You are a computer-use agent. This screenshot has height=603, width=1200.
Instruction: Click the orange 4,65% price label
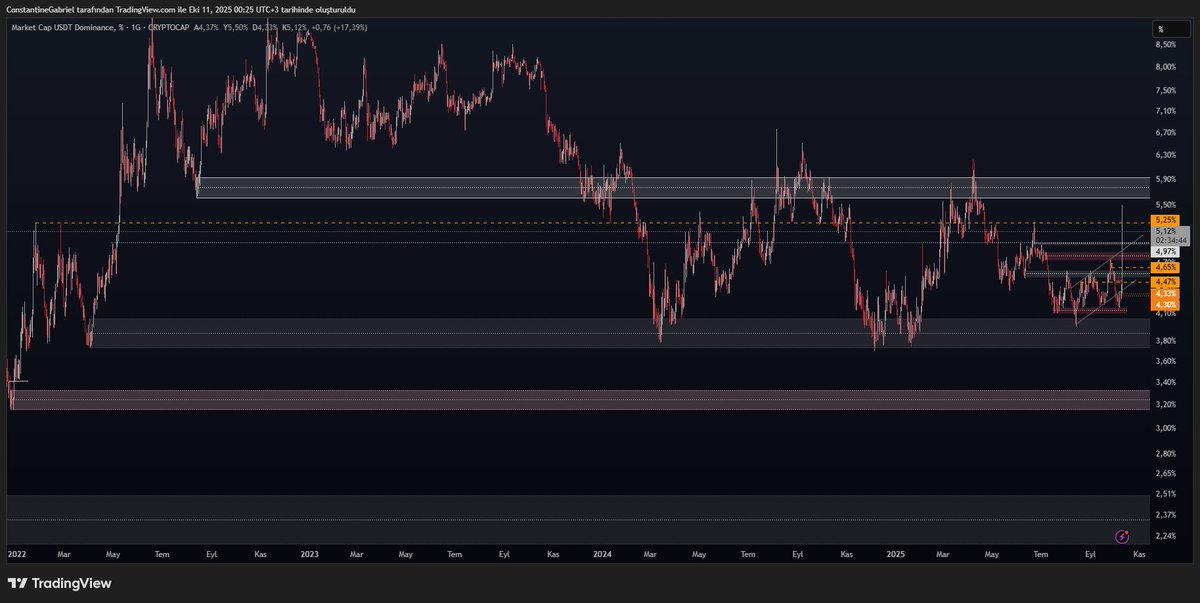(x=1166, y=268)
